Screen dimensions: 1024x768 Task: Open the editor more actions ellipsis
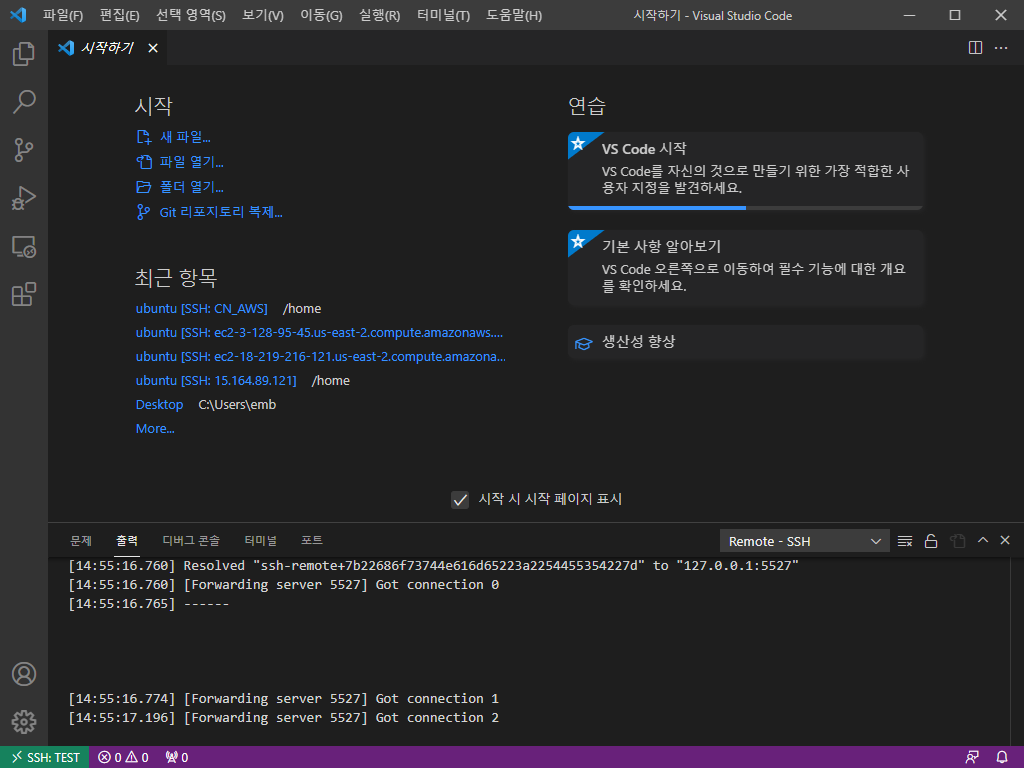[1000, 48]
